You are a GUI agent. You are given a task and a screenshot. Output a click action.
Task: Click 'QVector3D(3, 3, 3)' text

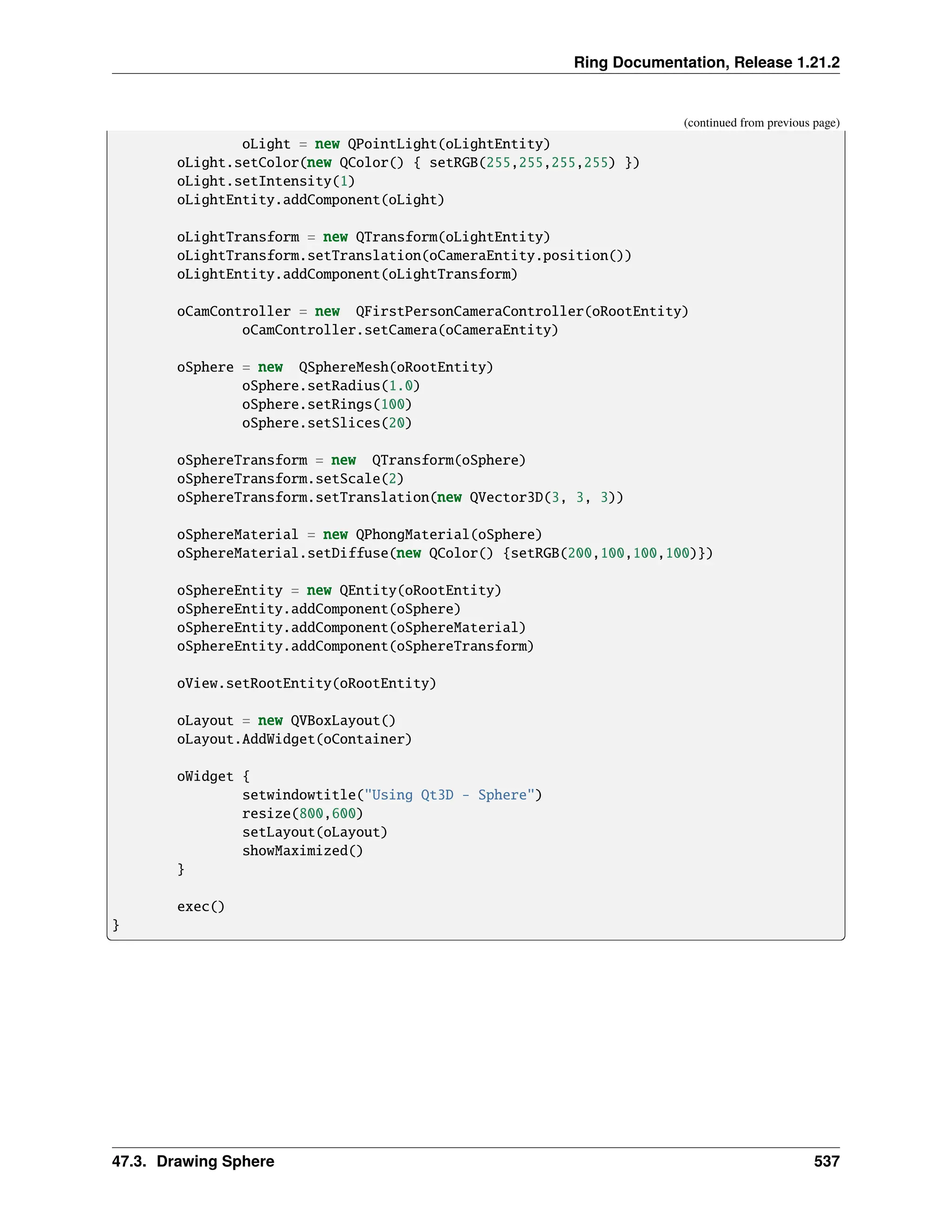click(546, 497)
